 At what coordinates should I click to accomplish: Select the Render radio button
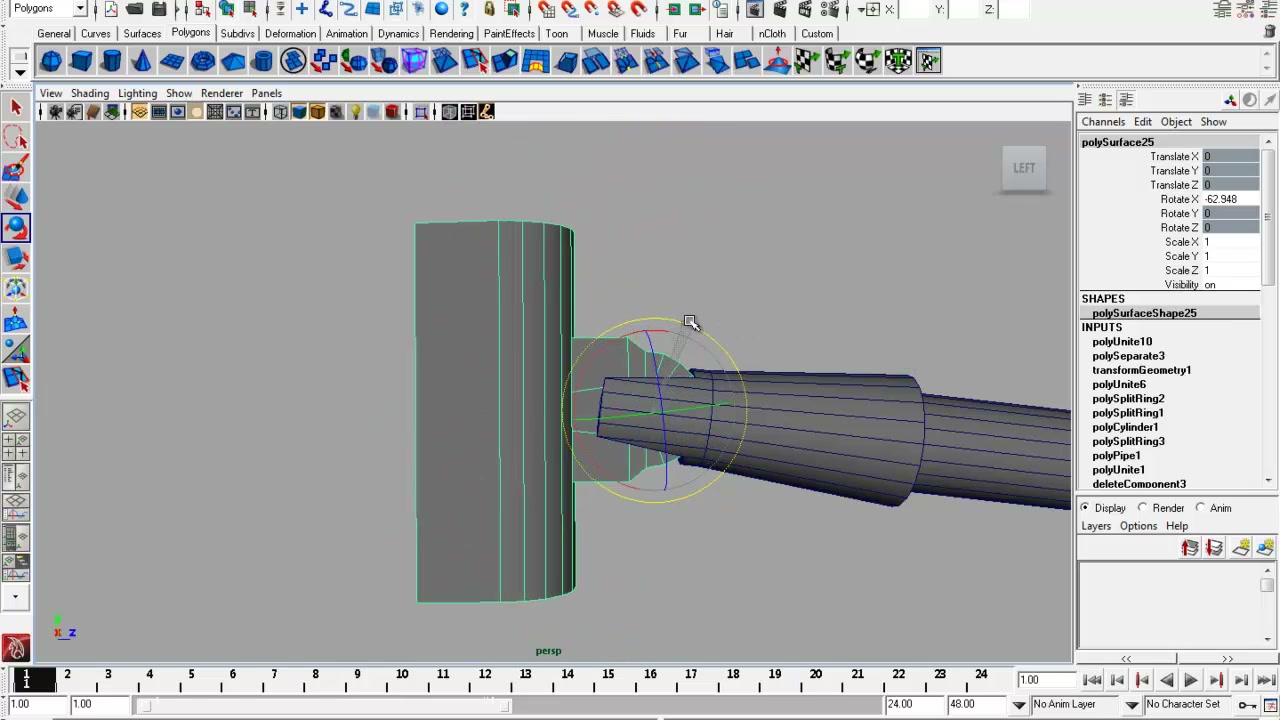tap(1143, 508)
